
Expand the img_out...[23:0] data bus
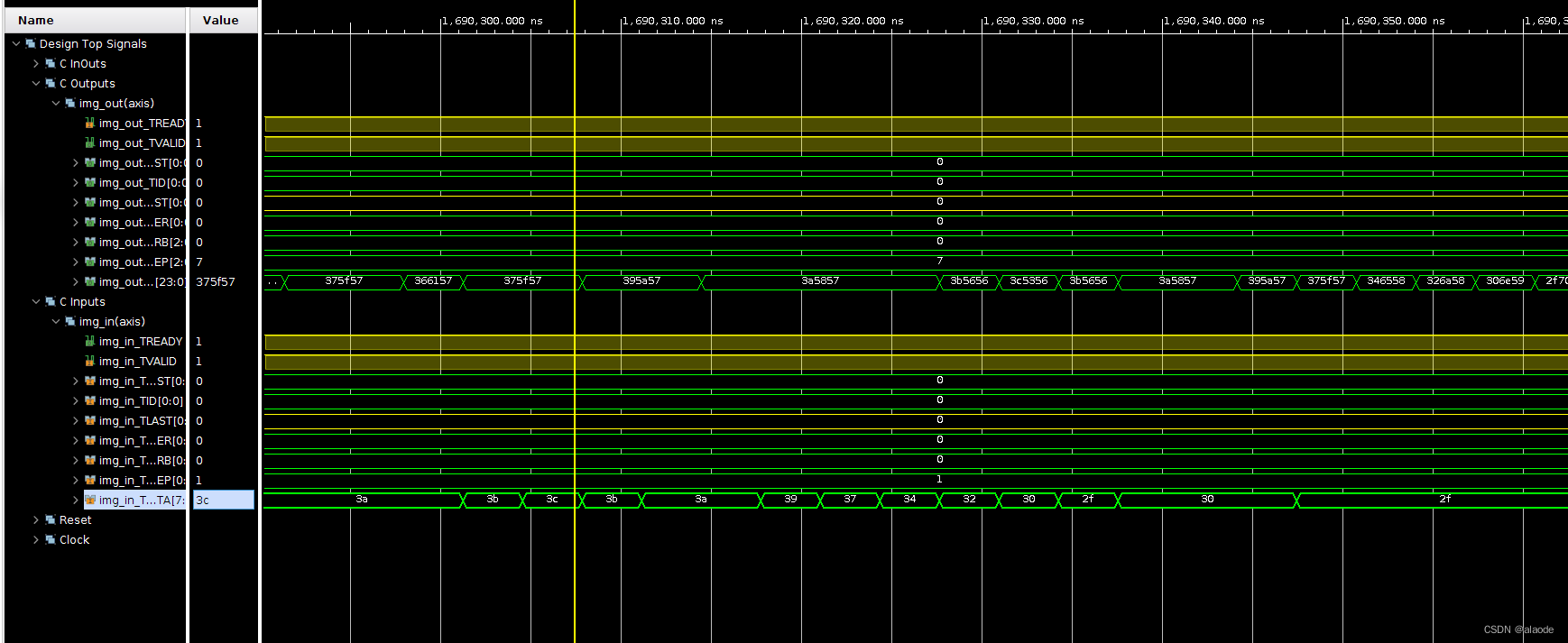coord(76,281)
